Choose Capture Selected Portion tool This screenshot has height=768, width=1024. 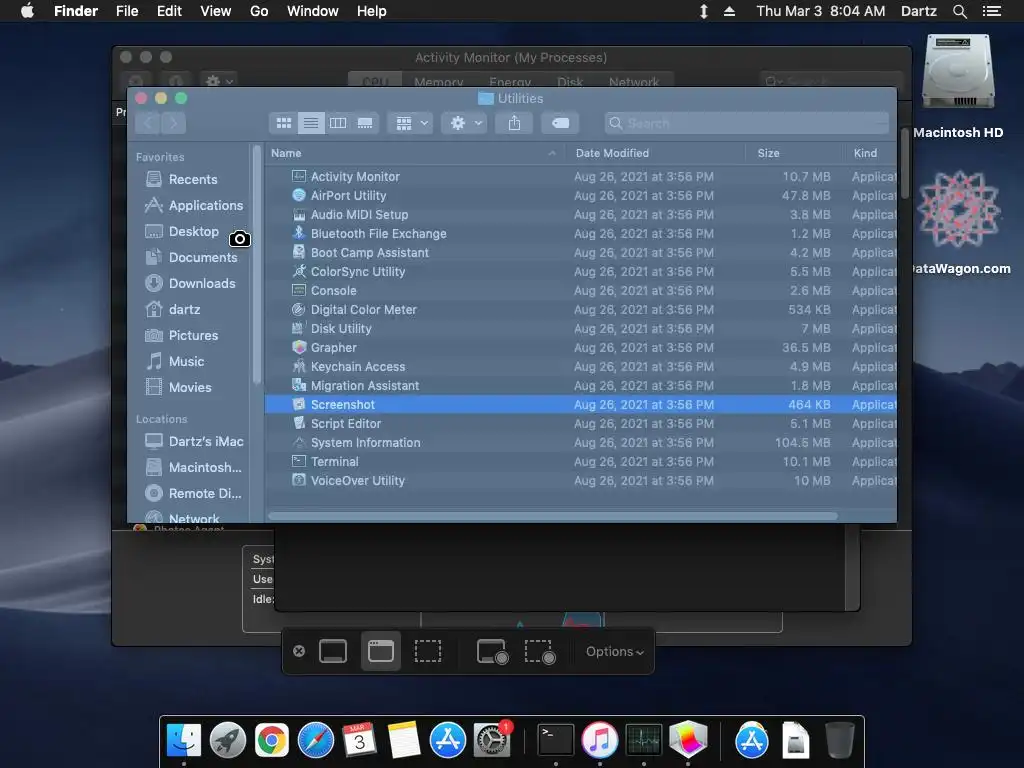[428, 651]
